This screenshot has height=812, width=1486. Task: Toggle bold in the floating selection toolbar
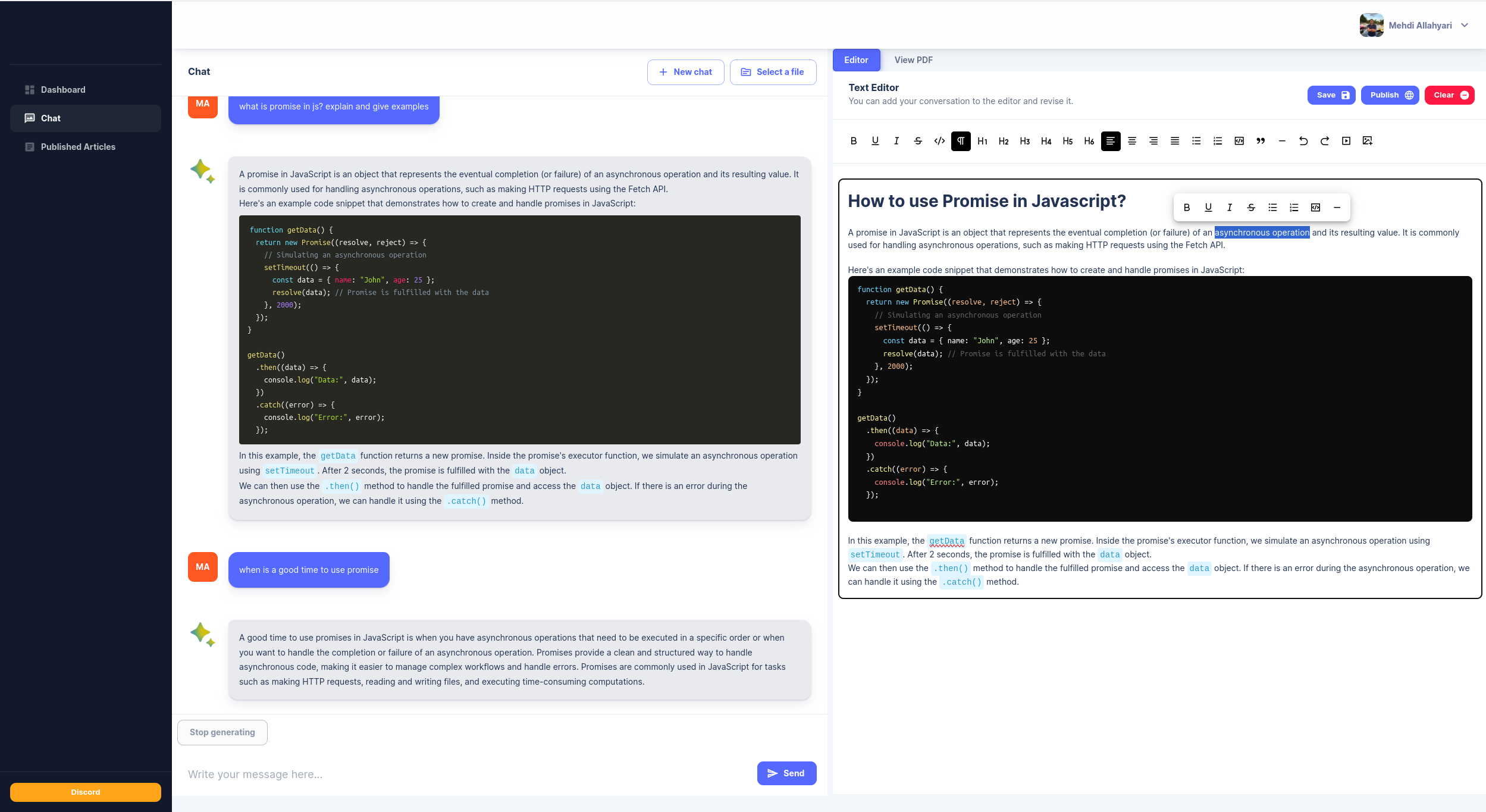1187,208
